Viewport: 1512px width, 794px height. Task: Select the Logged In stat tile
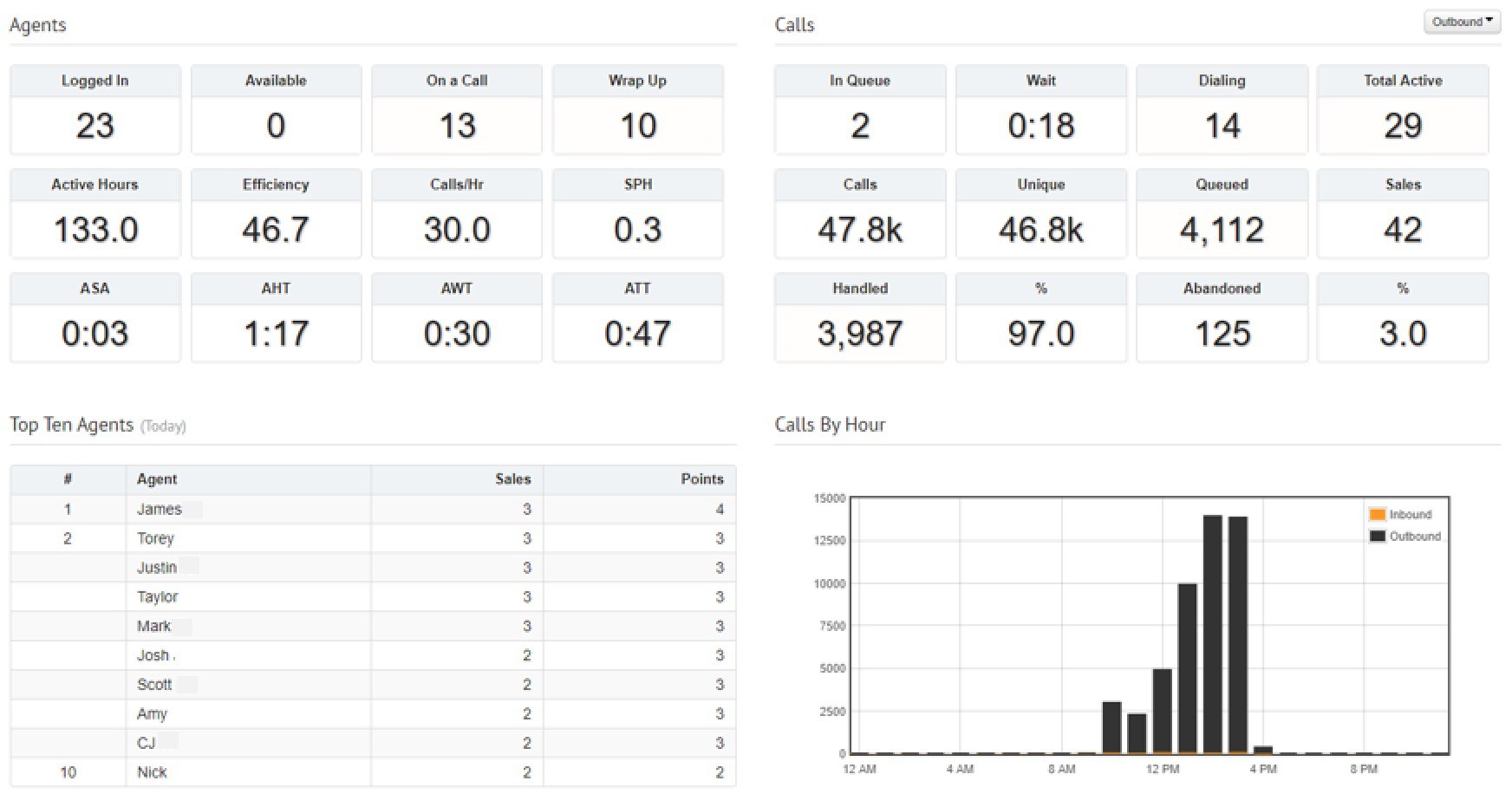[x=95, y=110]
